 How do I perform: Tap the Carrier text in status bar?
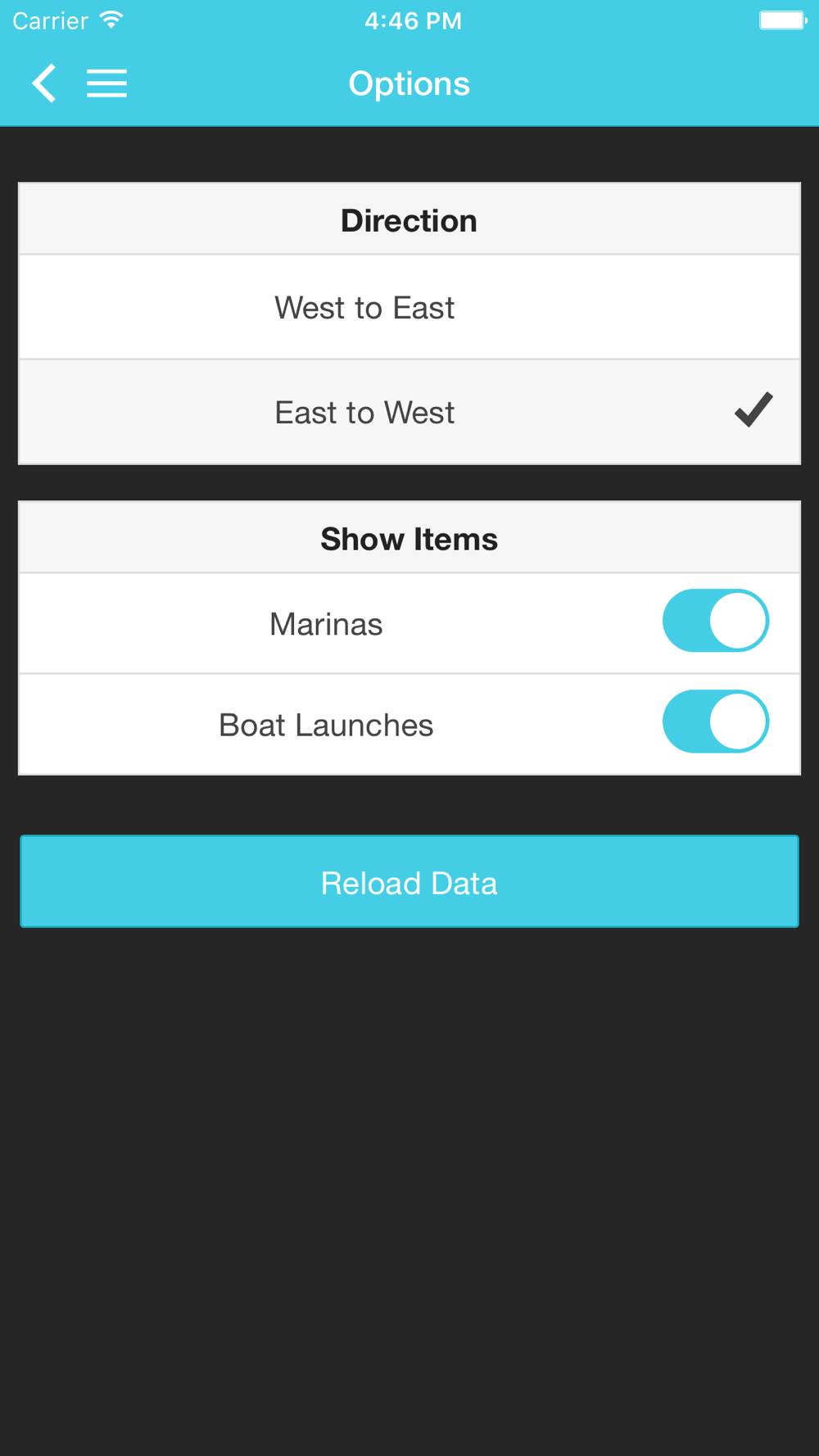(50, 20)
